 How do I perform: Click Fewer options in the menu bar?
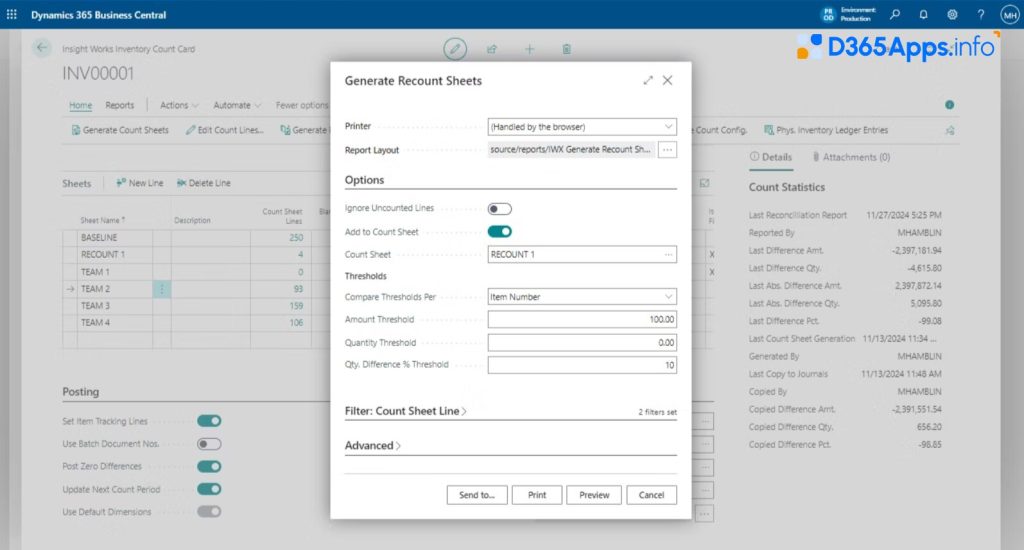[x=302, y=105]
